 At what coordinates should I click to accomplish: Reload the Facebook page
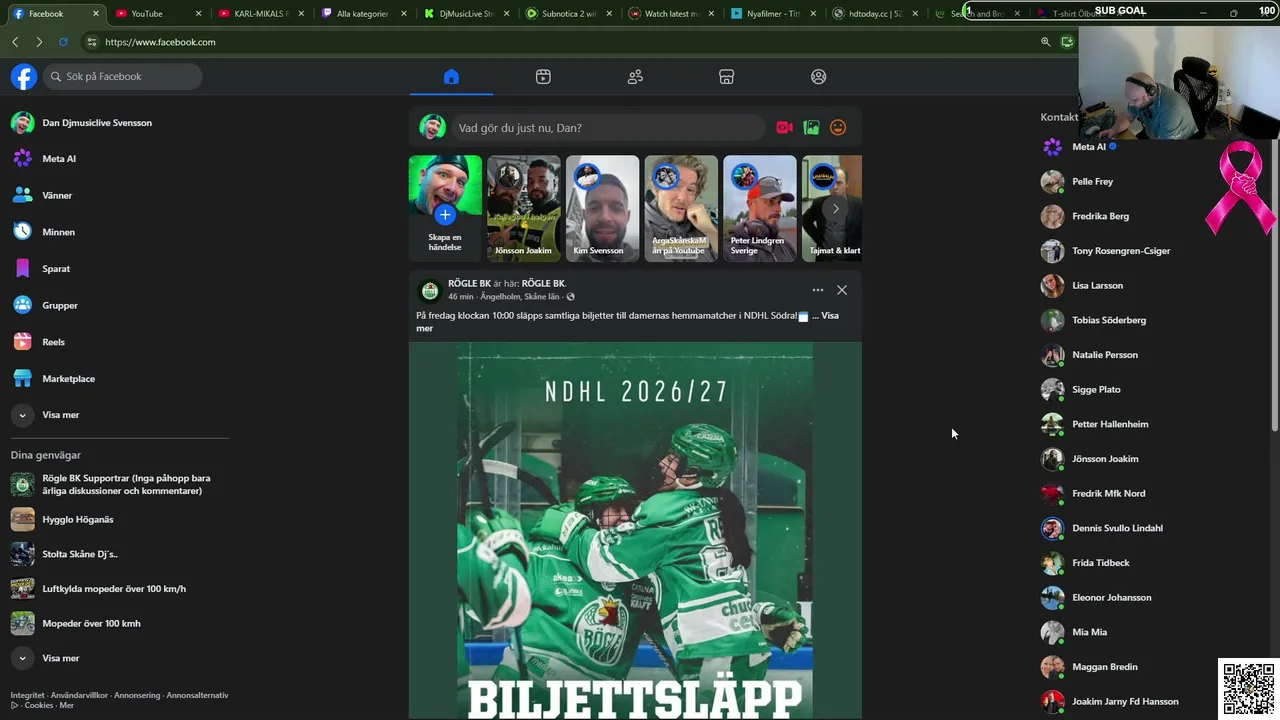(63, 42)
